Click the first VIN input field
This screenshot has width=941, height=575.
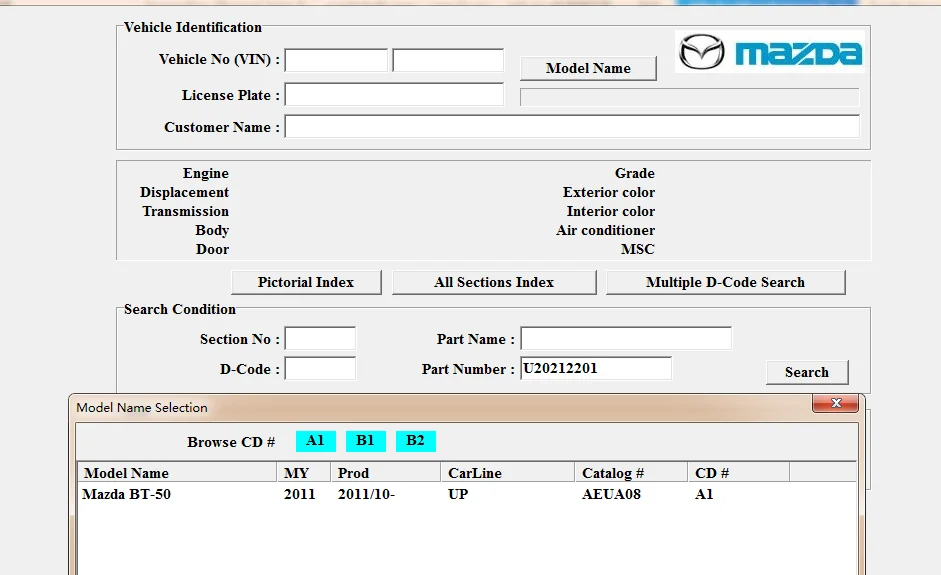336,60
